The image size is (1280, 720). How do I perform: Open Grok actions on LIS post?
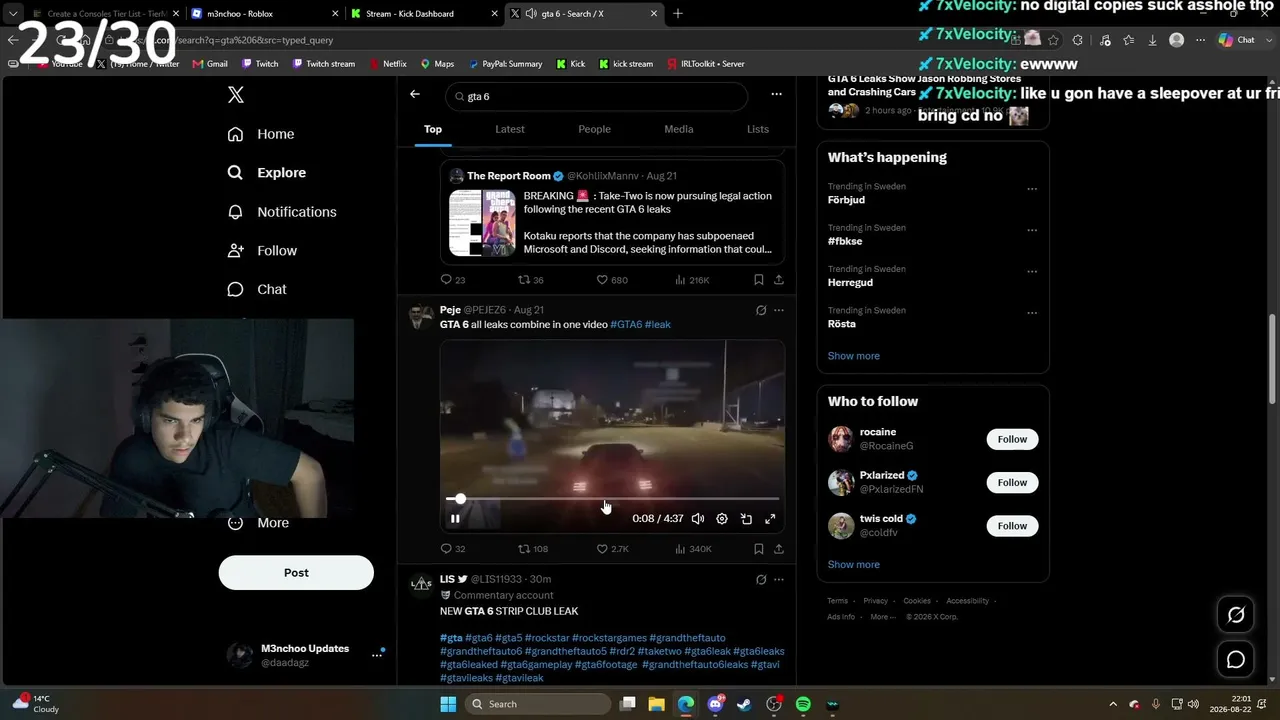761,579
